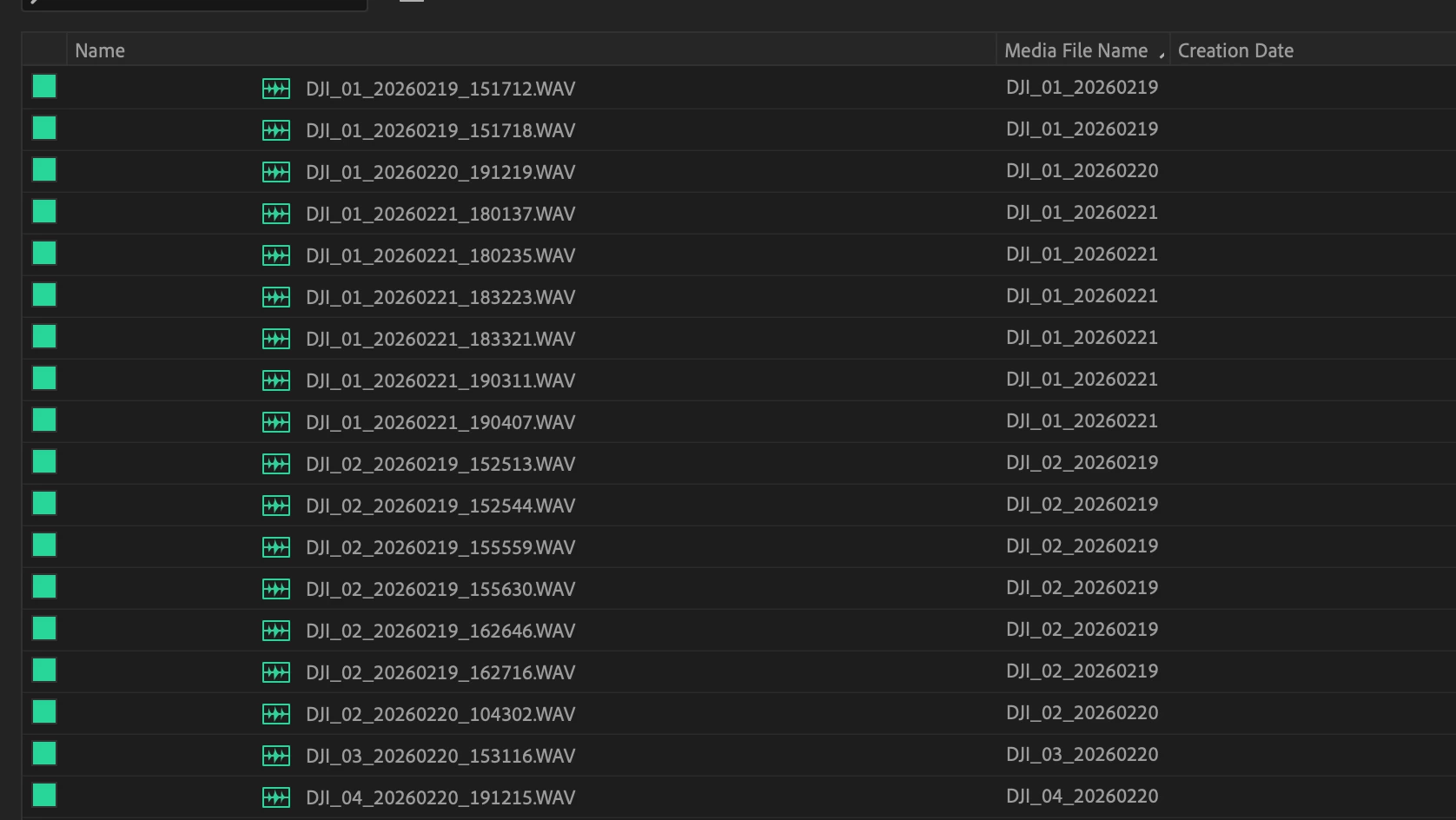Select clip DJI_02_20260219_152513.WAV

tap(440, 464)
